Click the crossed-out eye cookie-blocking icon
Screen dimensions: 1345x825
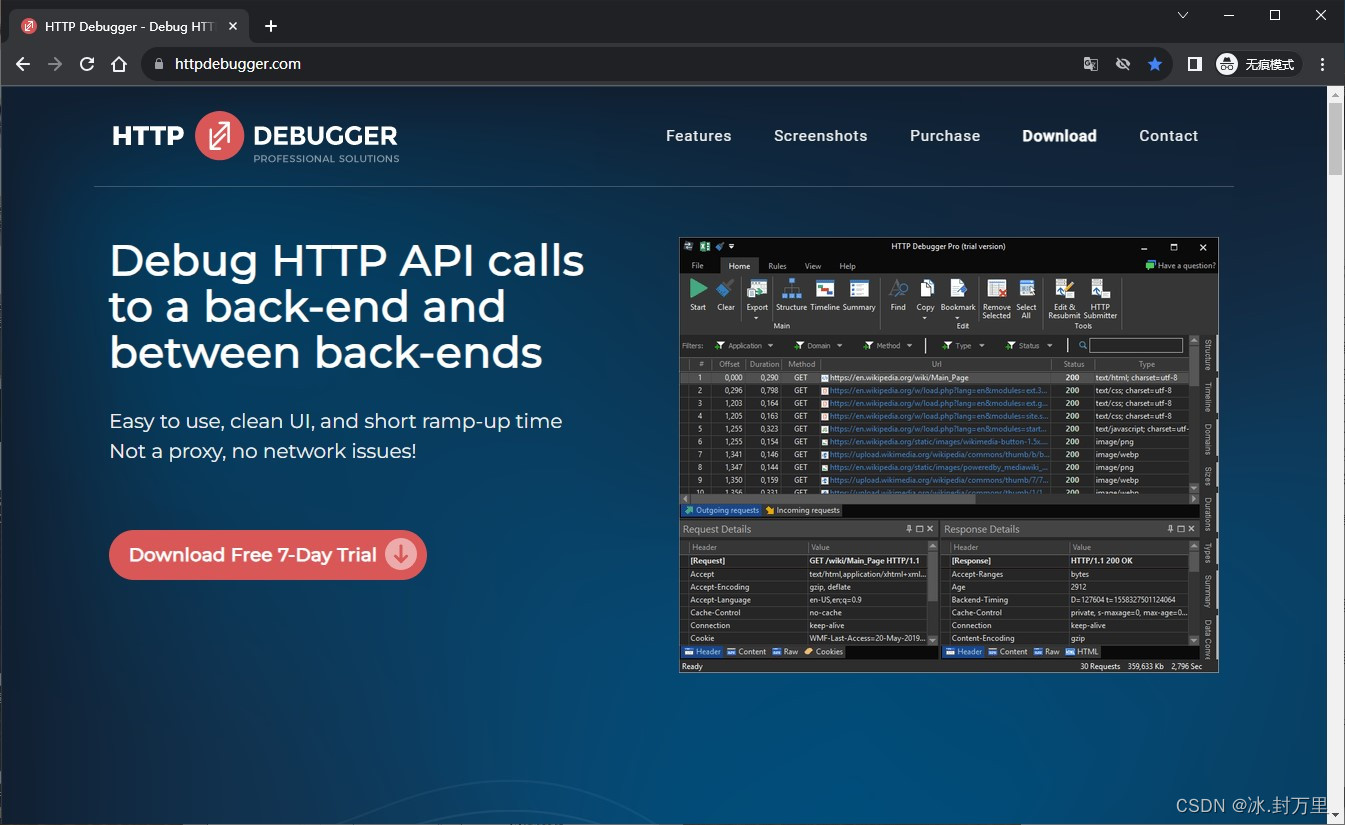[x=1123, y=64]
